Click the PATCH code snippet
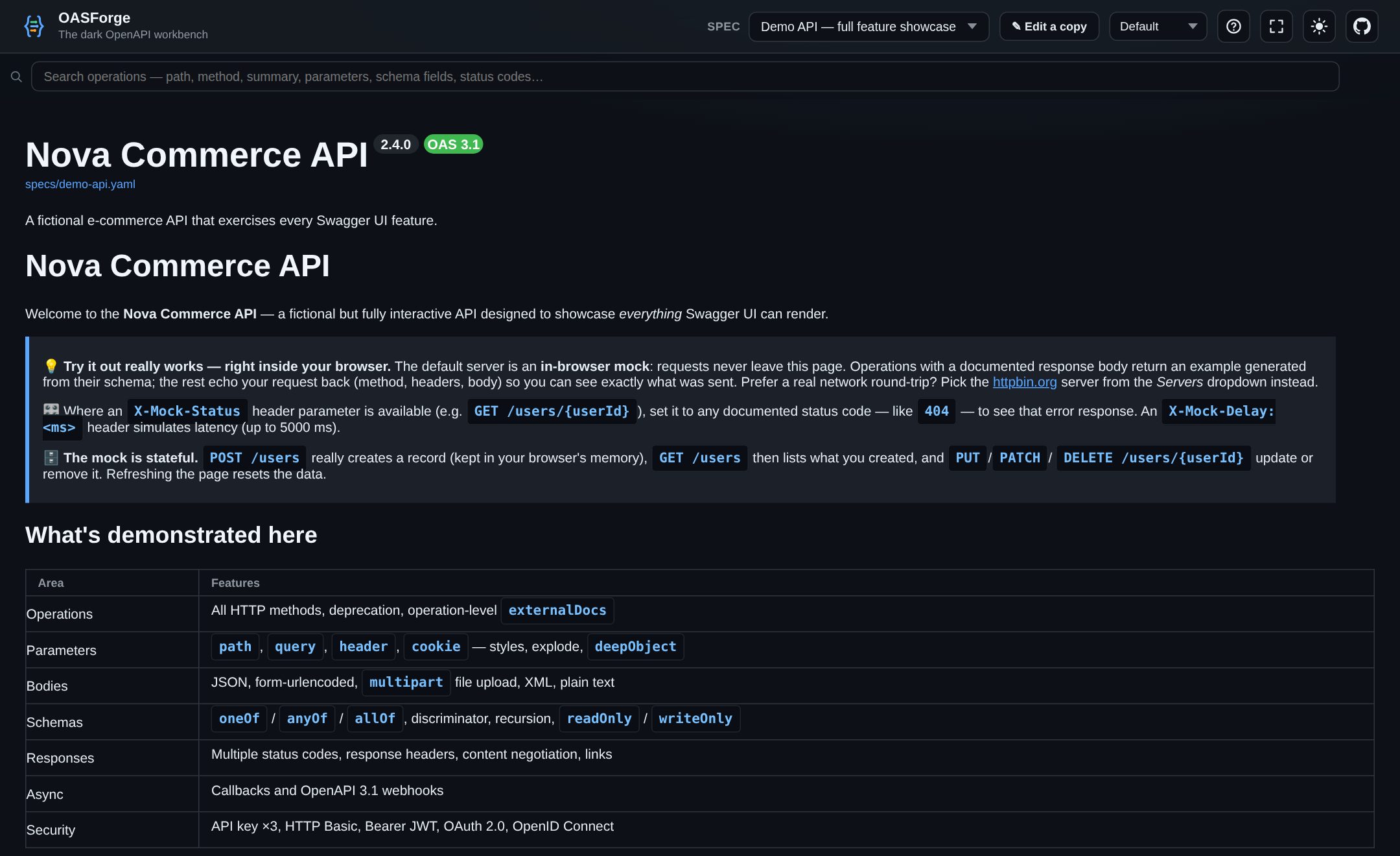1400x856 pixels. tap(1020, 458)
